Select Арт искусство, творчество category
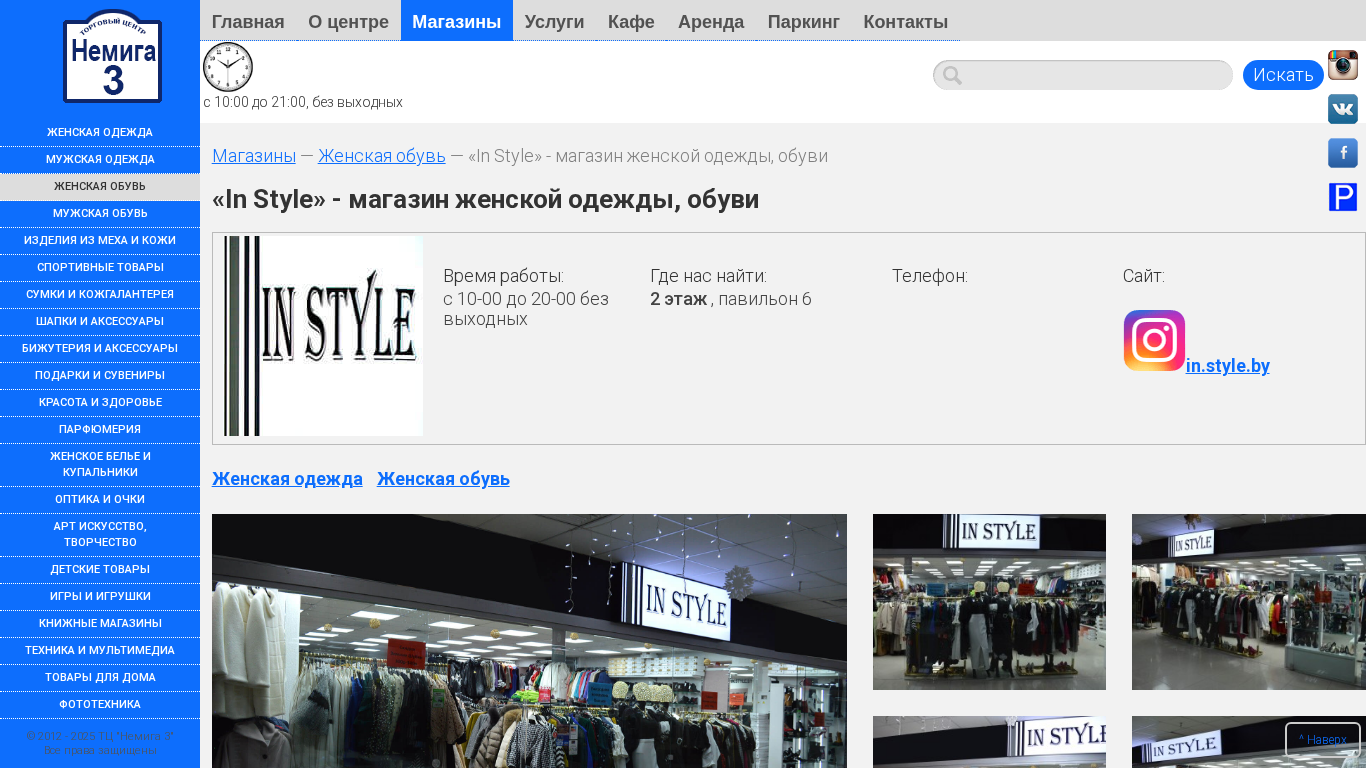 [100, 535]
